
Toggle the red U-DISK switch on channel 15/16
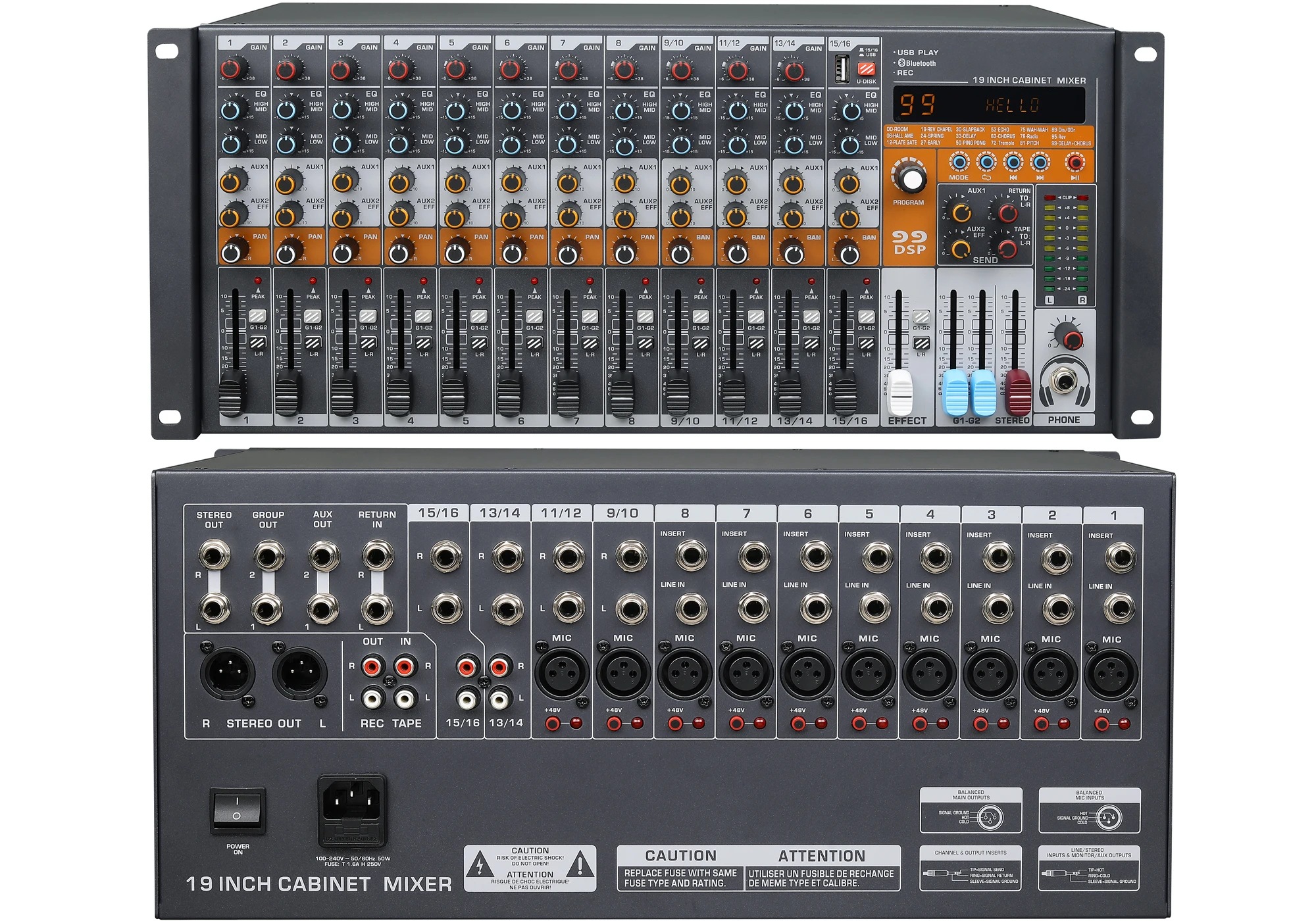(867, 69)
